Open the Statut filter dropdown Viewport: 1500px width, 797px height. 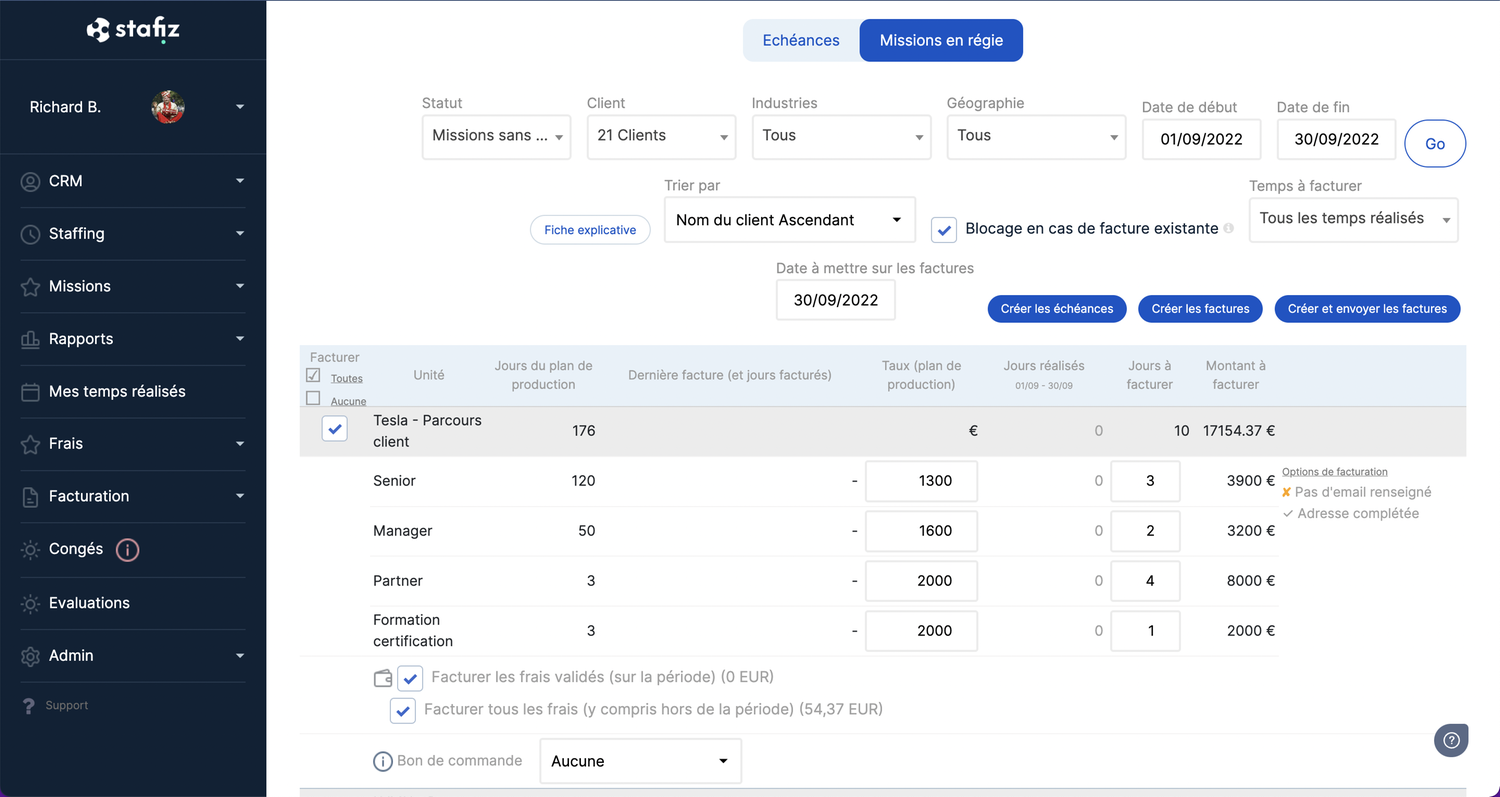[496, 136]
